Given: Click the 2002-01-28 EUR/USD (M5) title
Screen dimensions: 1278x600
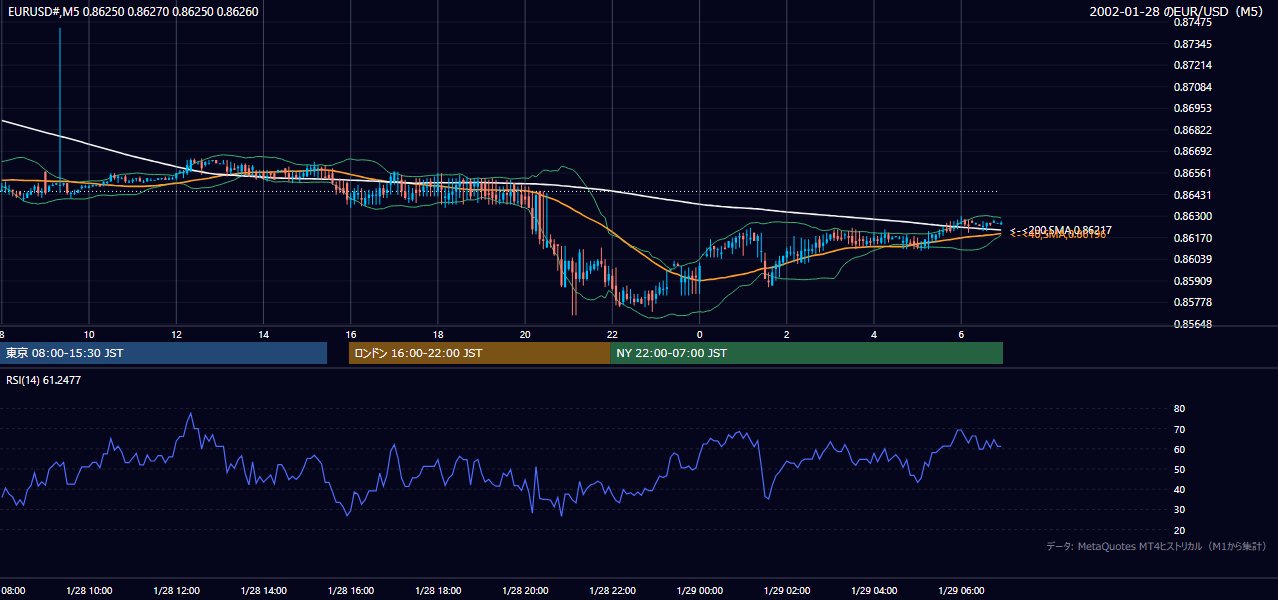Looking at the screenshot, I should (1177, 12).
